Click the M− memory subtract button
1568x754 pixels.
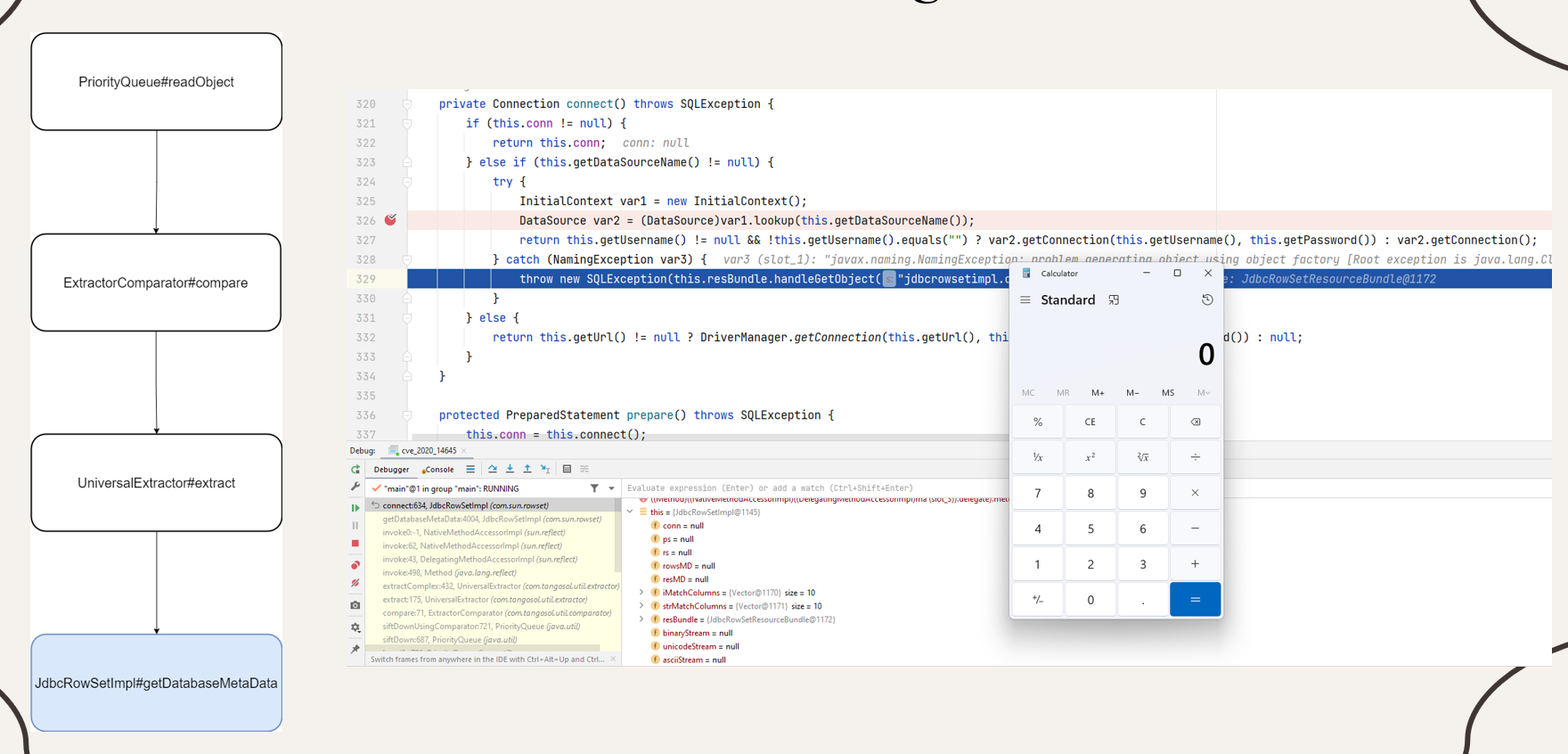click(1132, 393)
